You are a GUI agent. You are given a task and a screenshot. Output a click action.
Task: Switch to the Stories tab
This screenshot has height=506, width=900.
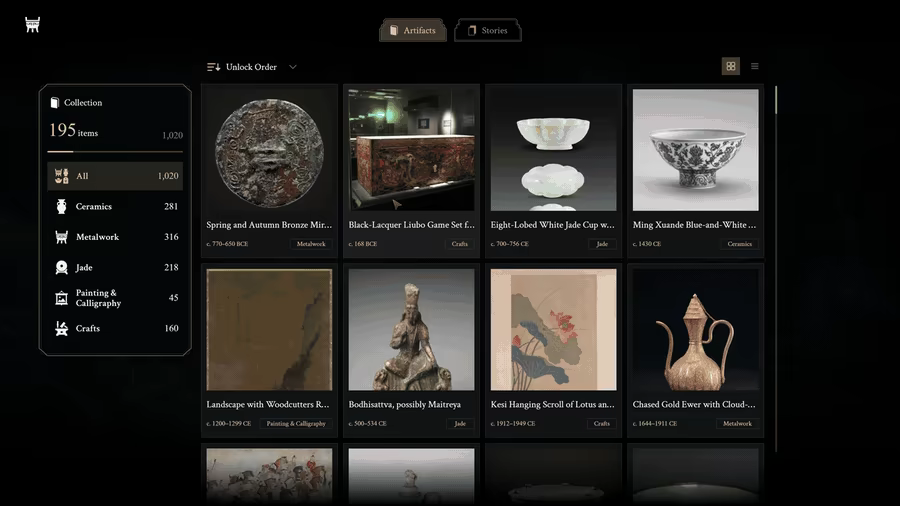488,30
